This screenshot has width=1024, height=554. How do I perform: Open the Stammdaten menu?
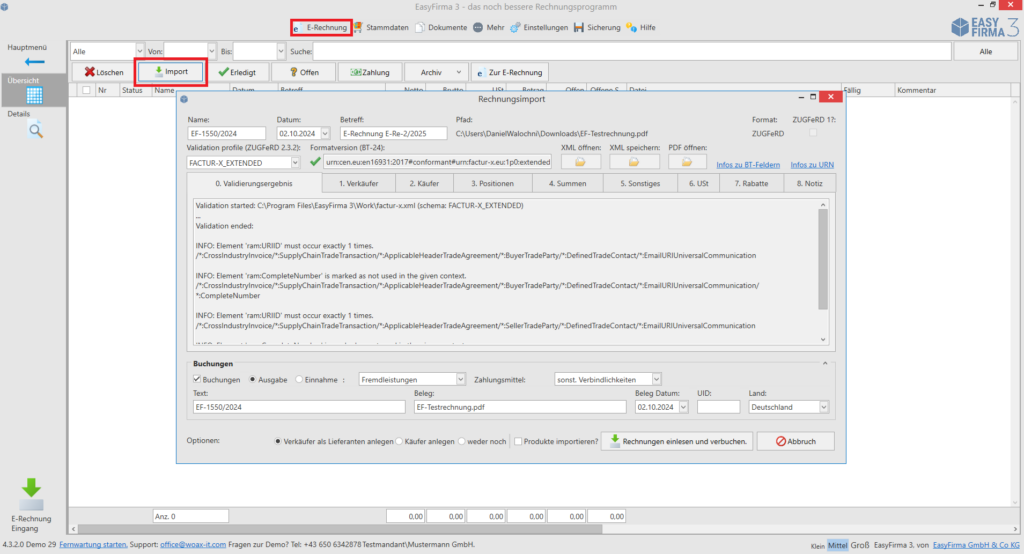pyautogui.click(x=382, y=27)
